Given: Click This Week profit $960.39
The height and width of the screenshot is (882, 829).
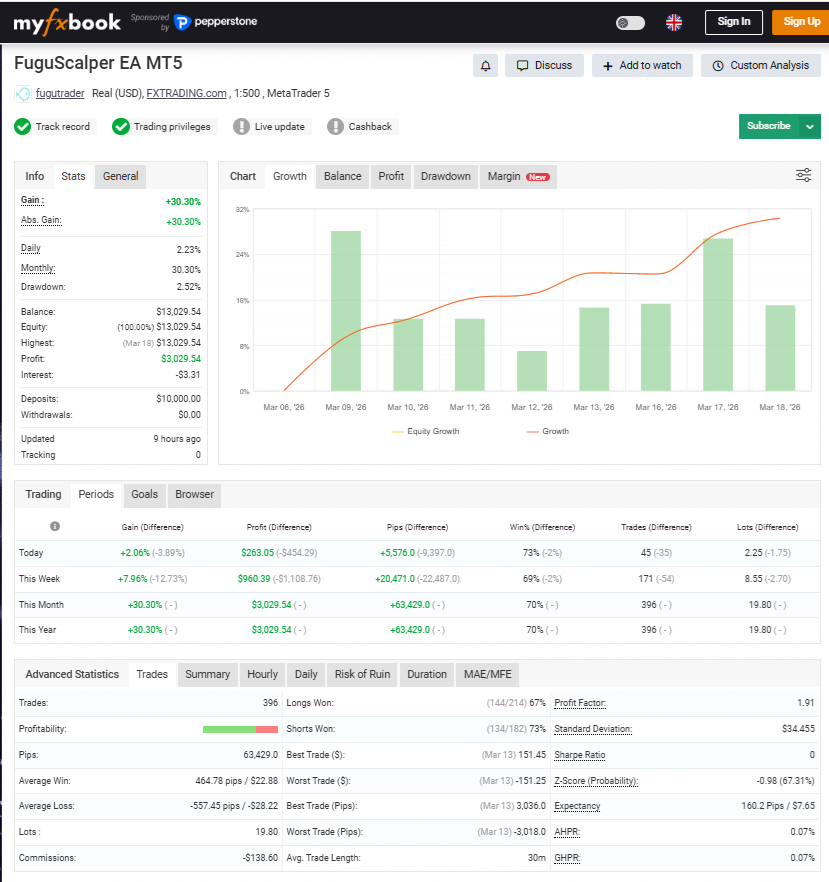Looking at the screenshot, I should click(254, 579).
